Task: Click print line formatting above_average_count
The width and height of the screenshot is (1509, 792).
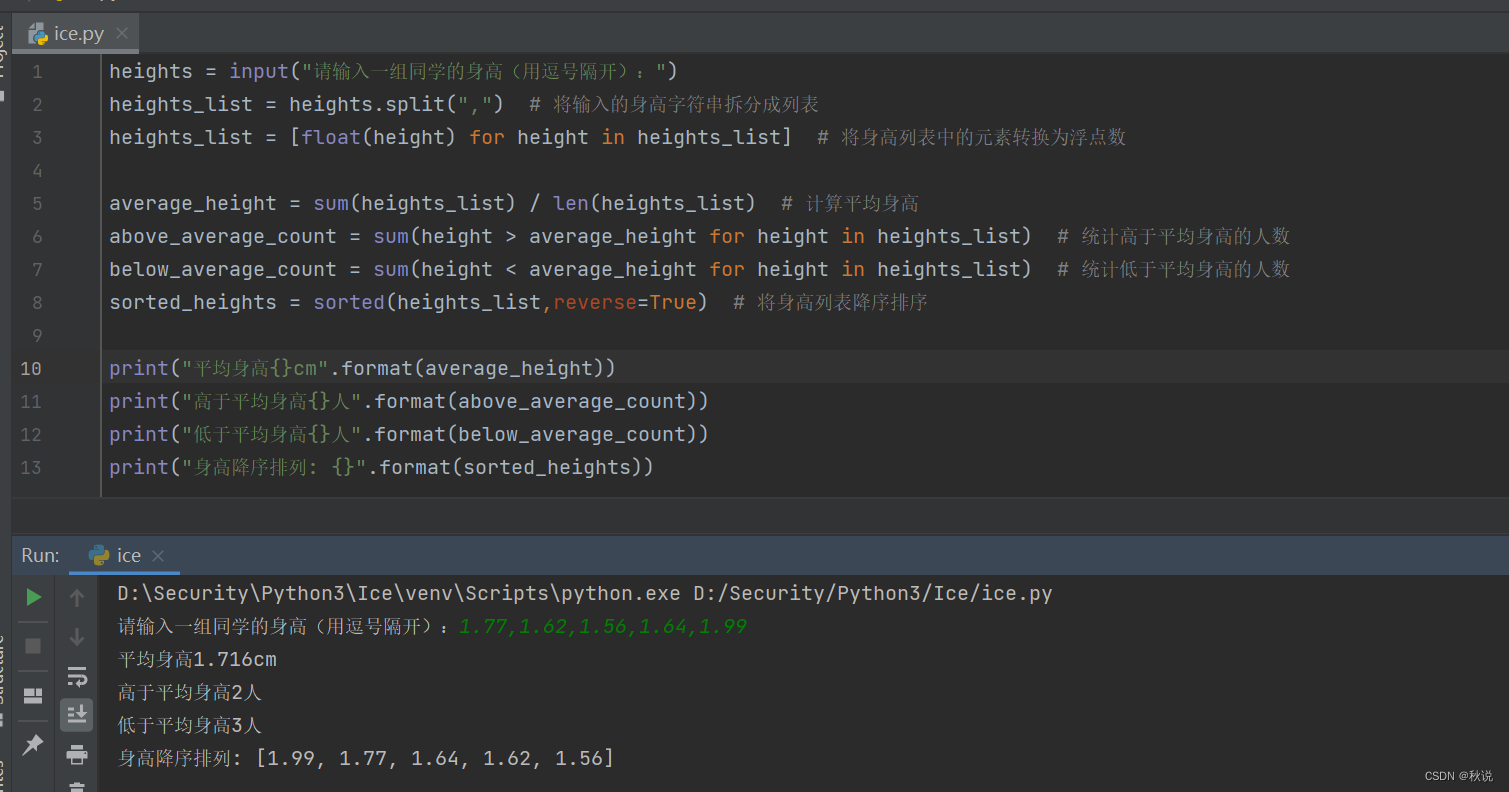Action: point(409,401)
